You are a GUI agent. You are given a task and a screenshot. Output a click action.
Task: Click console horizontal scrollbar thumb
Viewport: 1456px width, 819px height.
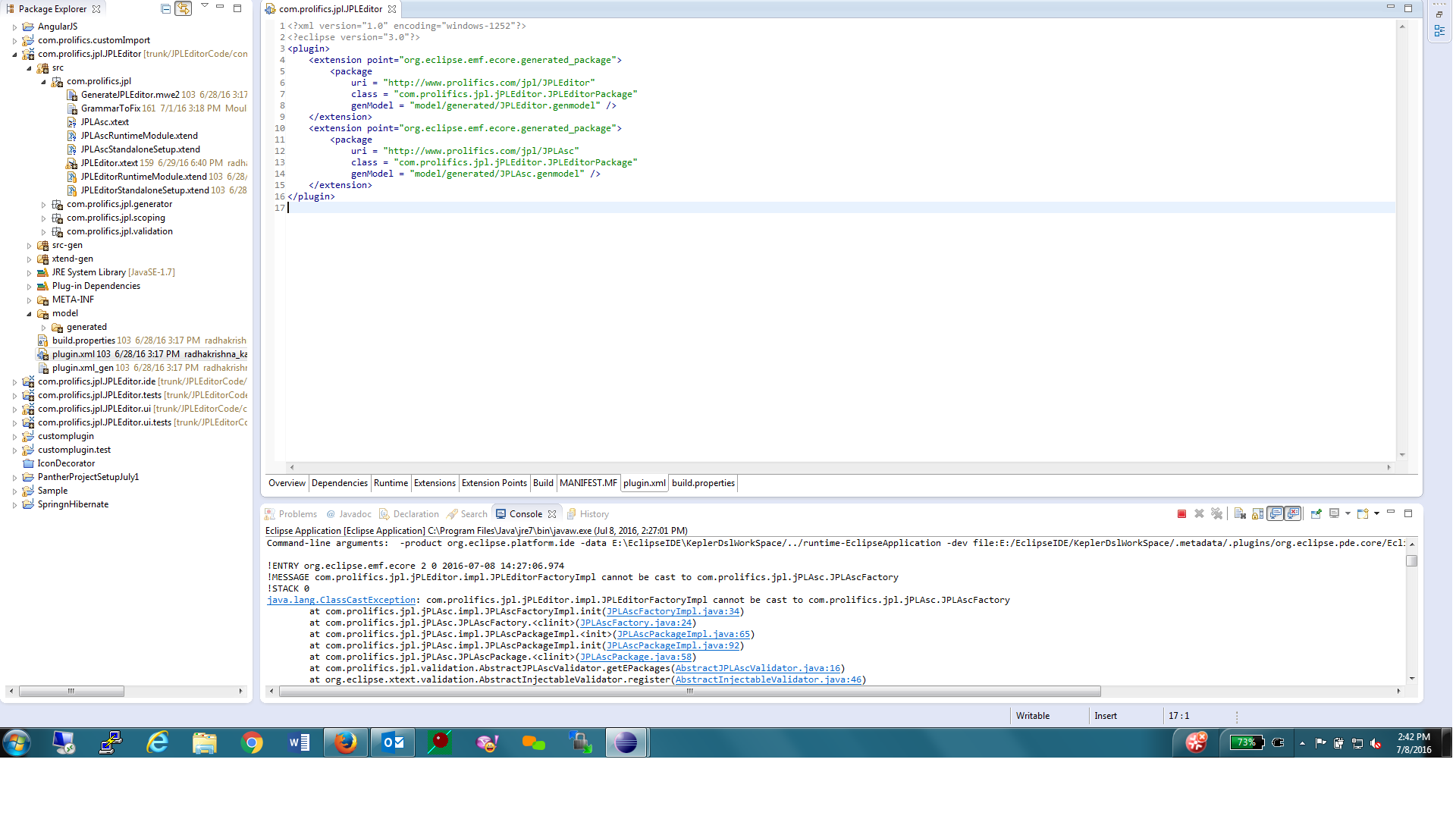(x=689, y=691)
